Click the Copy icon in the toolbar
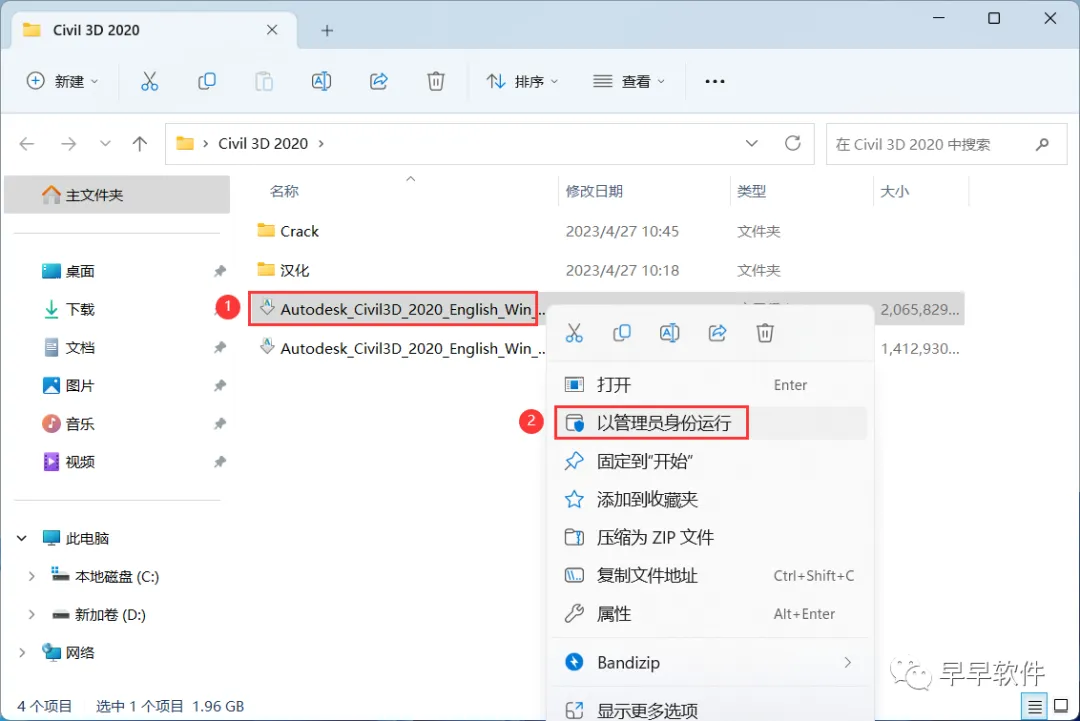Image resolution: width=1080 pixels, height=721 pixels. 207,81
